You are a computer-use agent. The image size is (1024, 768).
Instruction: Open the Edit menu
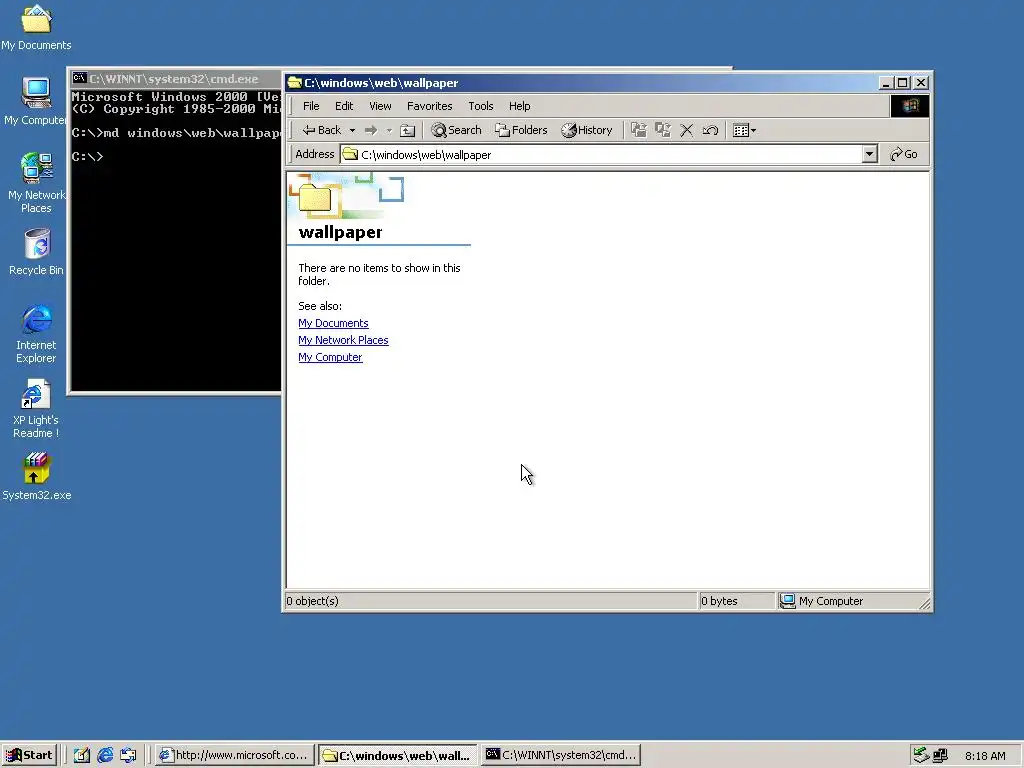(344, 106)
